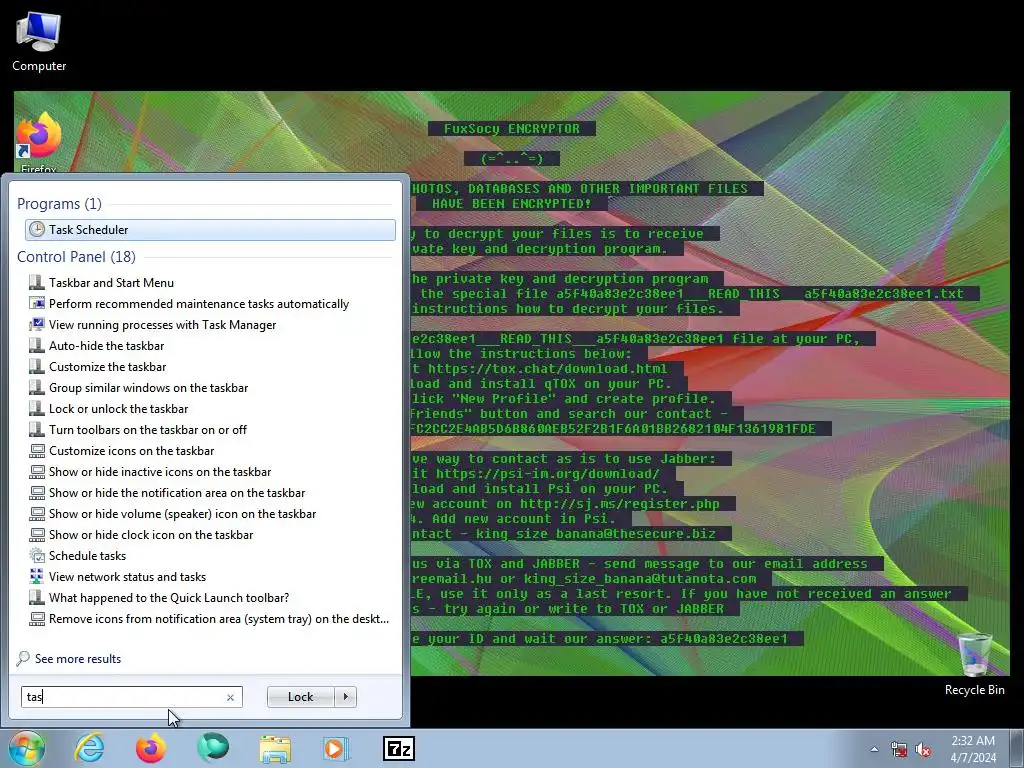Screen dimensions: 1024x768
Task: Choose Customize the taskbar result
Action: pos(107,366)
